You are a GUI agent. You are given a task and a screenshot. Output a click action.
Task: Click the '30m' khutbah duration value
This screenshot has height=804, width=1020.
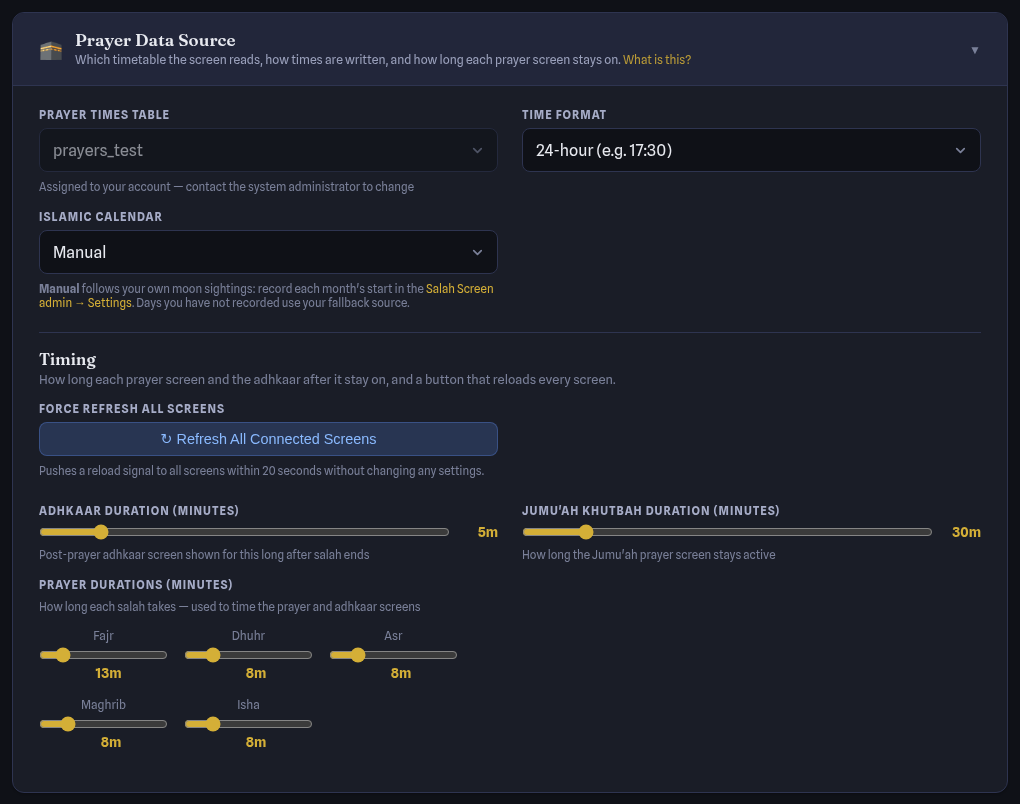tap(966, 532)
